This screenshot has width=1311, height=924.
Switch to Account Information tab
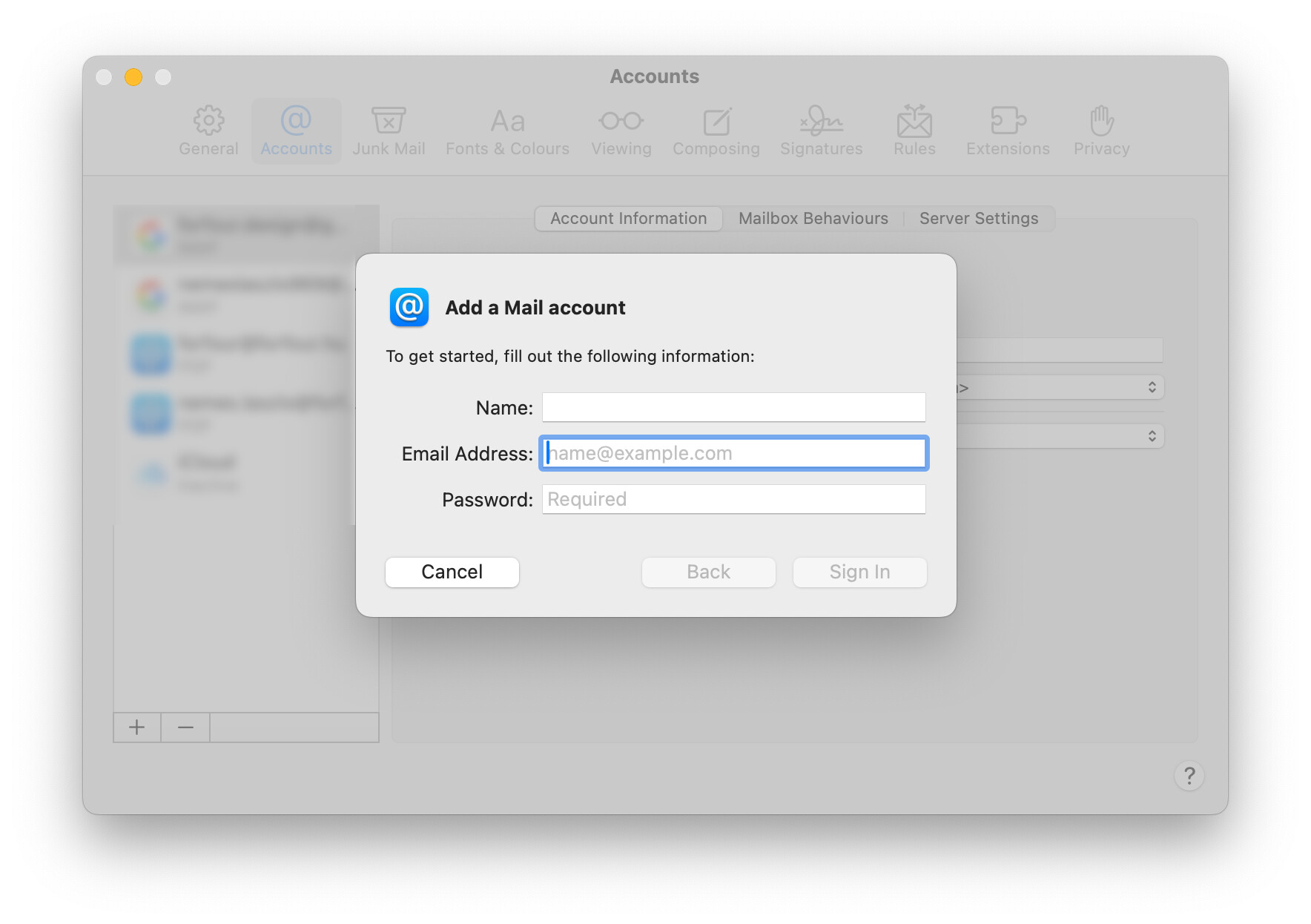click(629, 219)
